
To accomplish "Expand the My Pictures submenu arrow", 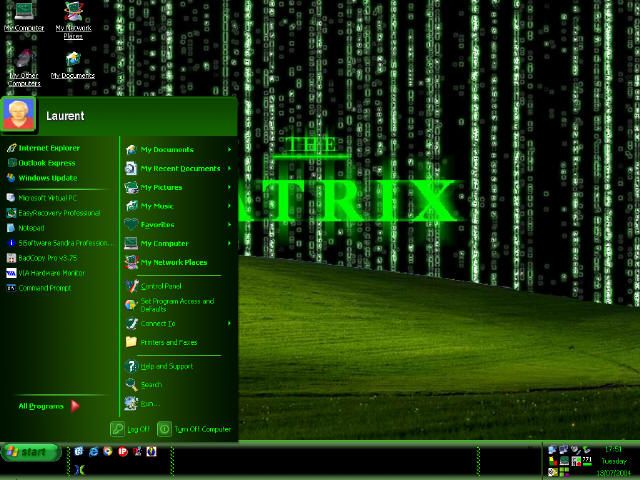I will tap(229, 187).
